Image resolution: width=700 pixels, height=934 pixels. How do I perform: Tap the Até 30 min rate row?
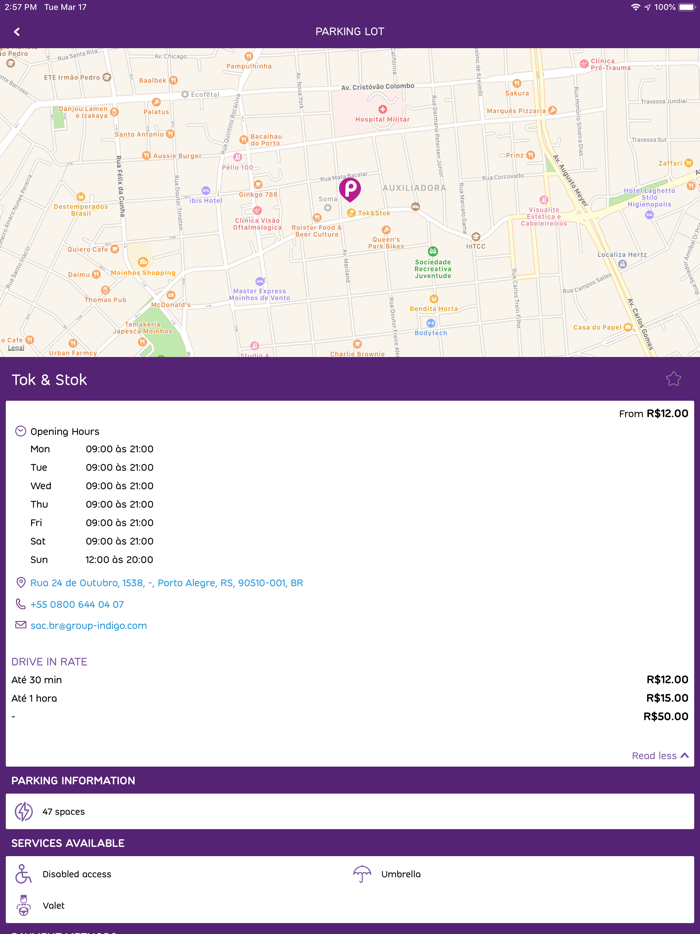(x=350, y=680)
